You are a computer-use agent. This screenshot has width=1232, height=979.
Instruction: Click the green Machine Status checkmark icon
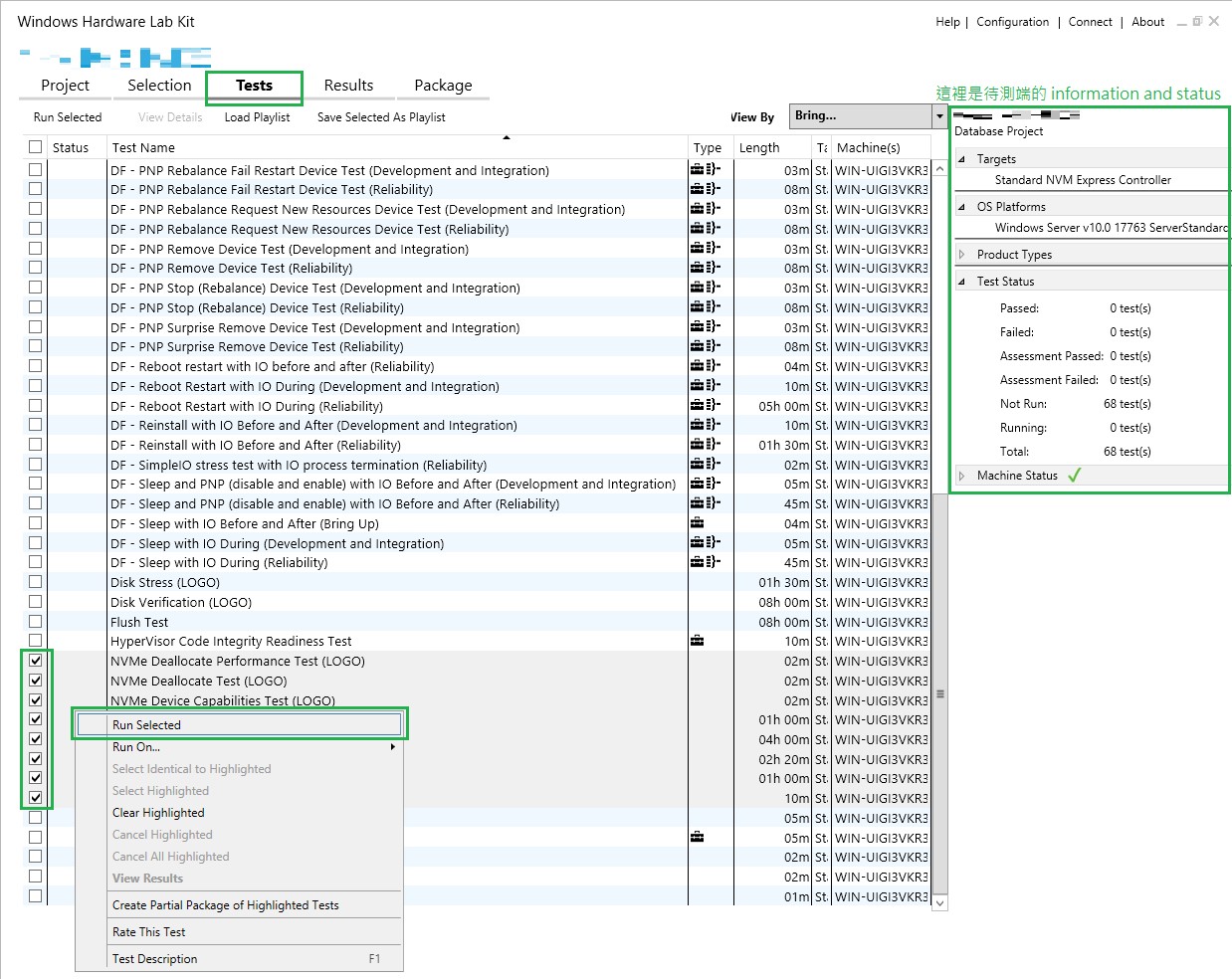(x=1074, y=476)
